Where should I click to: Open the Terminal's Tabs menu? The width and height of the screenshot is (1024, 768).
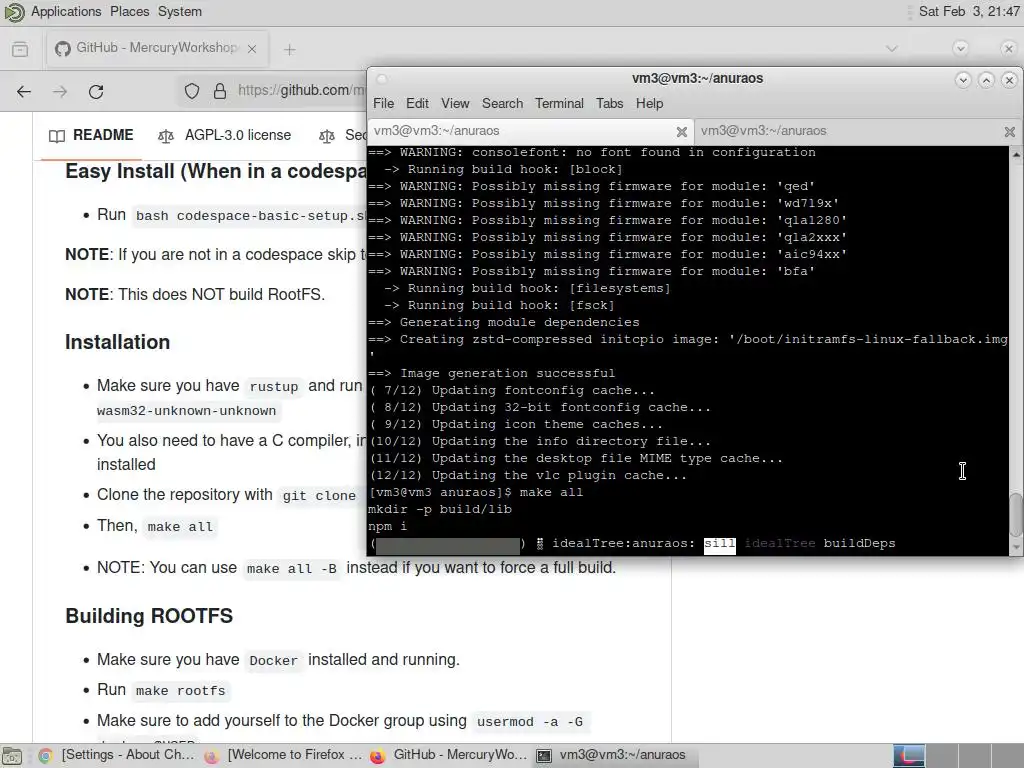point(609,104)
